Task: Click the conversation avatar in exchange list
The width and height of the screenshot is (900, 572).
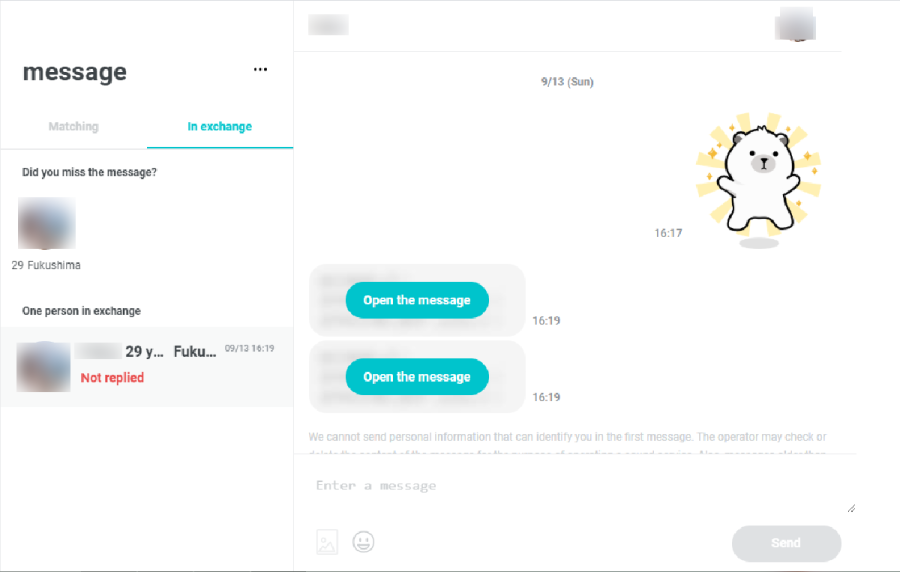Action: [43, 367]
